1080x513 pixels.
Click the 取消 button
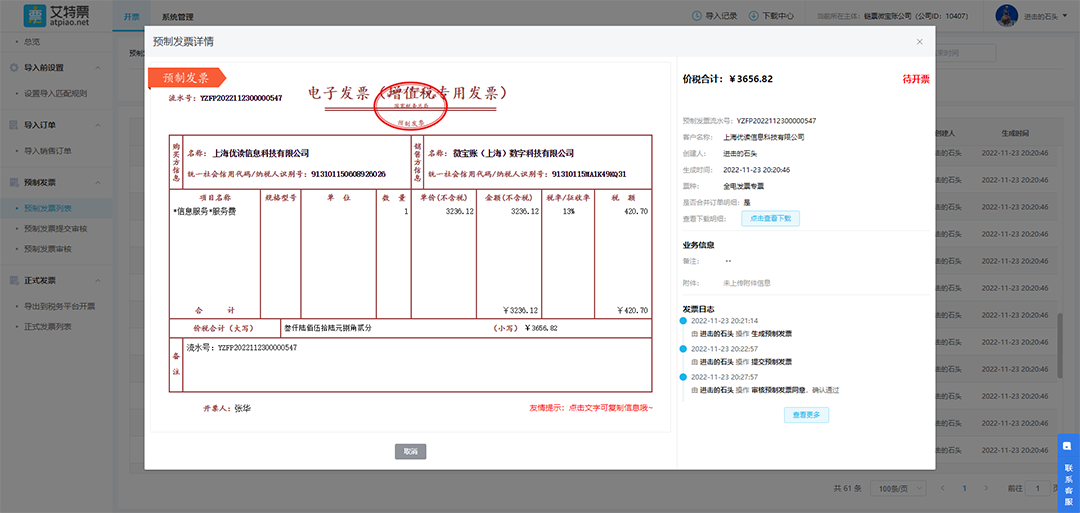(411, 452)
